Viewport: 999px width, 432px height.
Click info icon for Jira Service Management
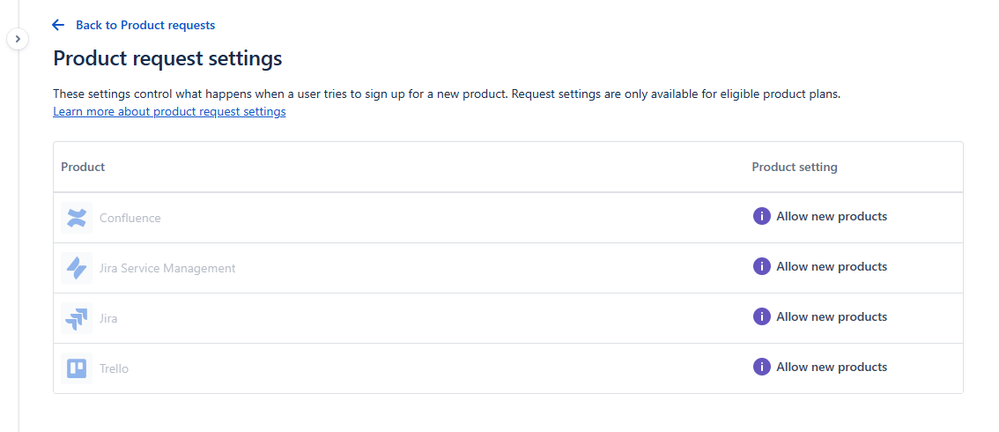[761, 266]
